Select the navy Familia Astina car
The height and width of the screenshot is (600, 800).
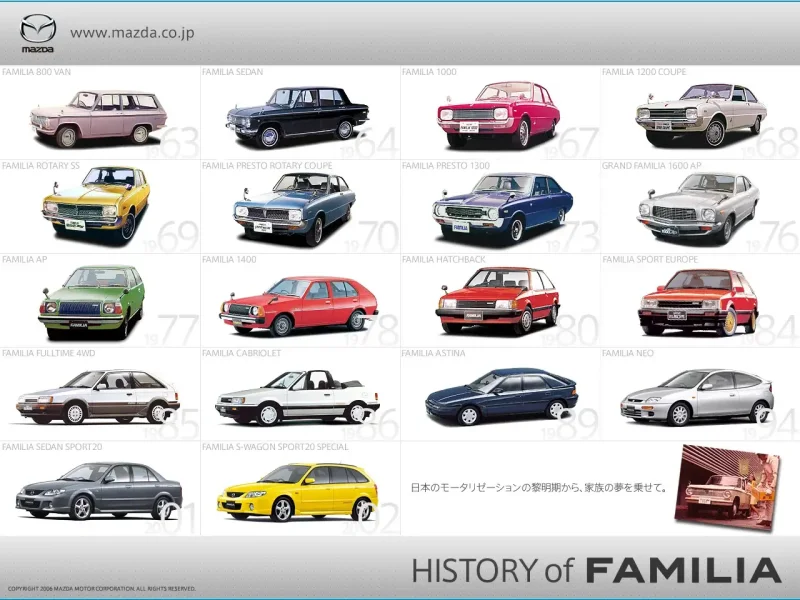tap(502, 396)
